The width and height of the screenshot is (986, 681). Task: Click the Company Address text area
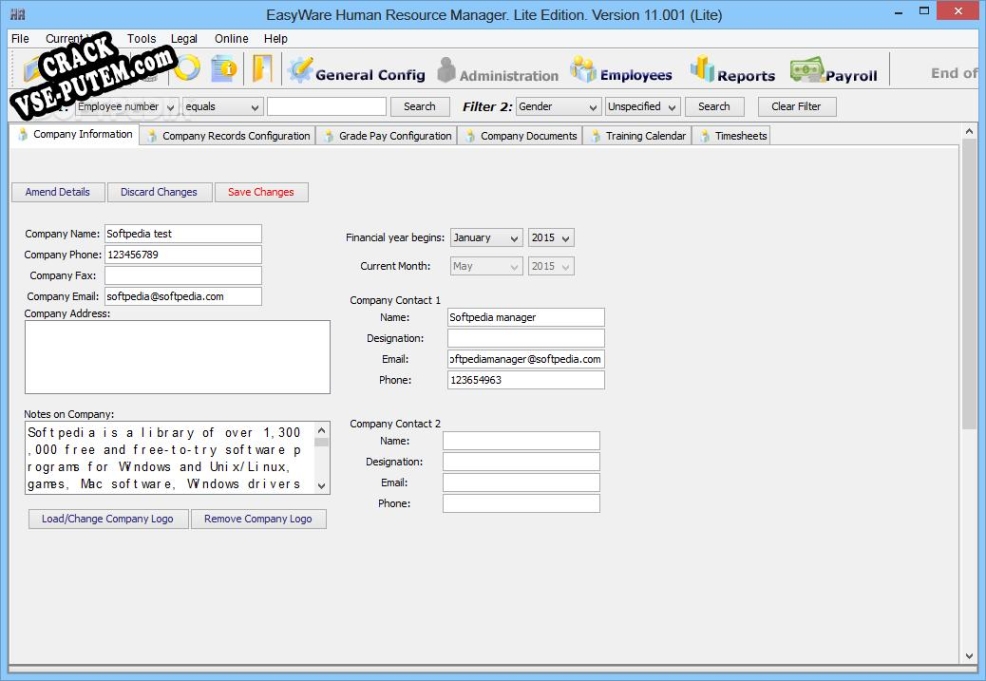[177, 357]
